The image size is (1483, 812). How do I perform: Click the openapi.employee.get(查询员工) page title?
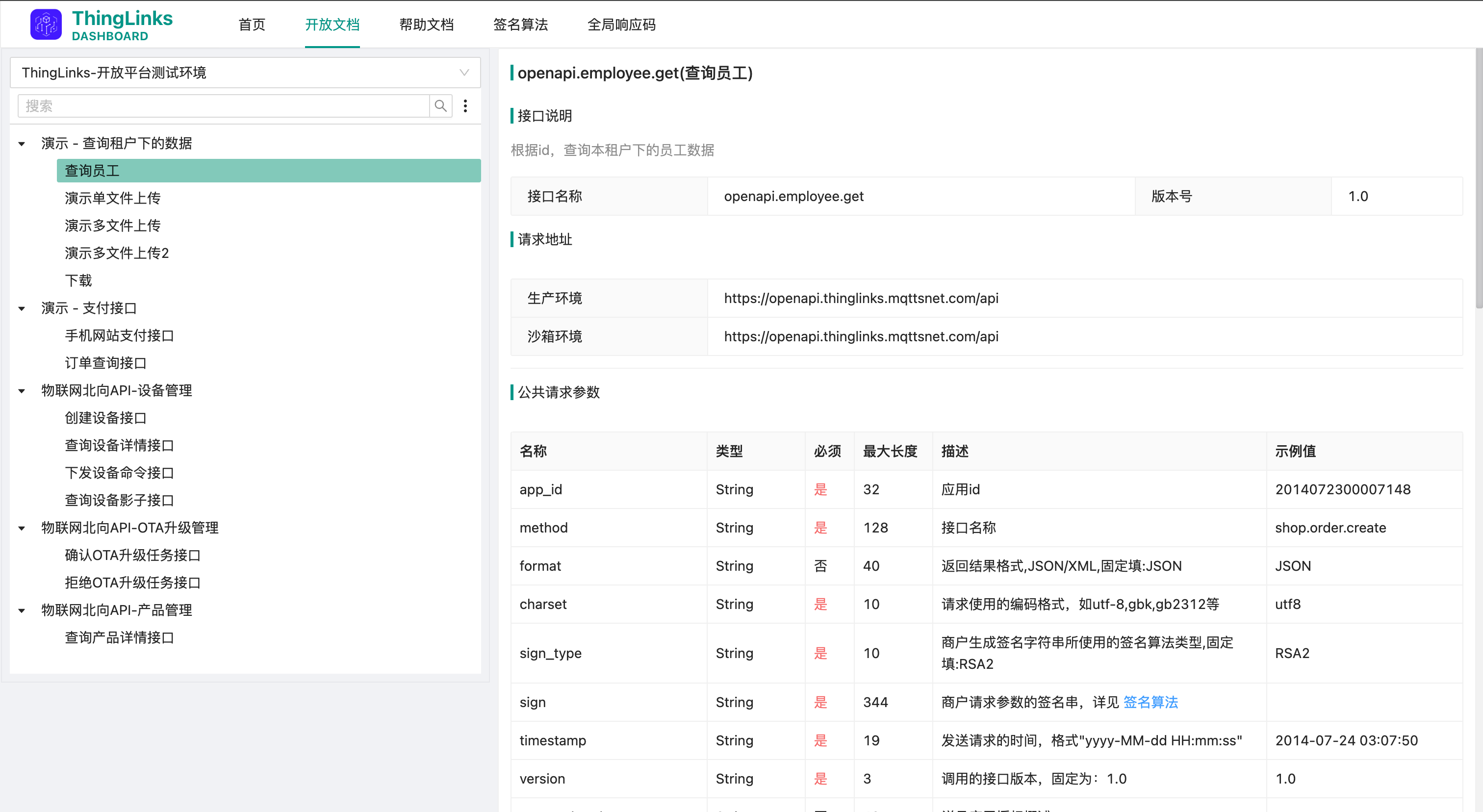point(635,73)
